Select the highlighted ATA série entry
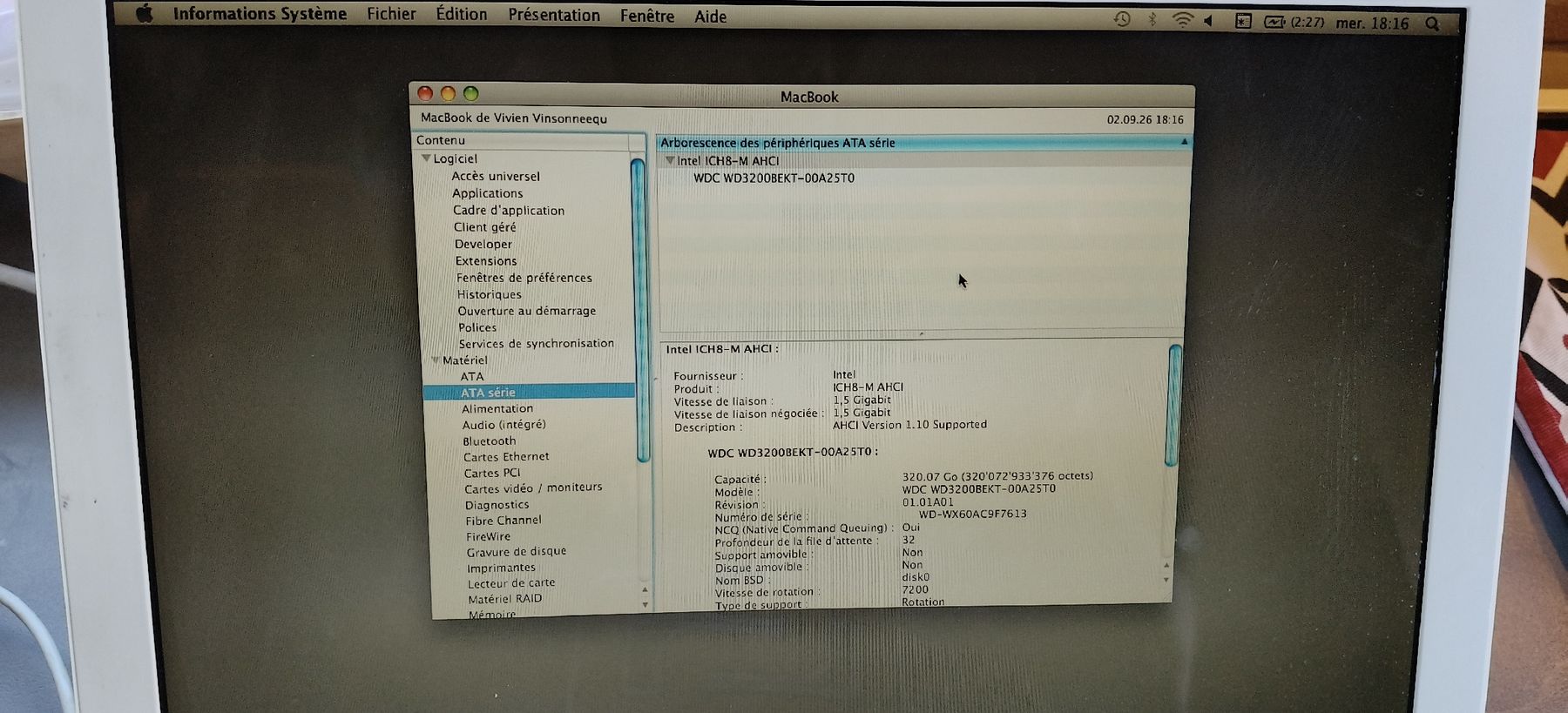This screenshot has width=1568, height=713. pyautogui.click(x=529, y=393)
